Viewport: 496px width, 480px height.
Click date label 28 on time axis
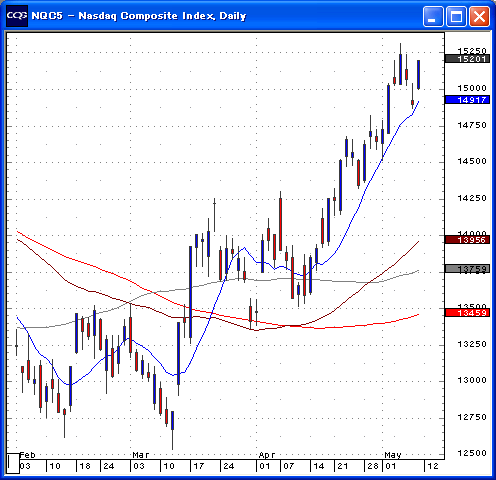tap(373, 466)
